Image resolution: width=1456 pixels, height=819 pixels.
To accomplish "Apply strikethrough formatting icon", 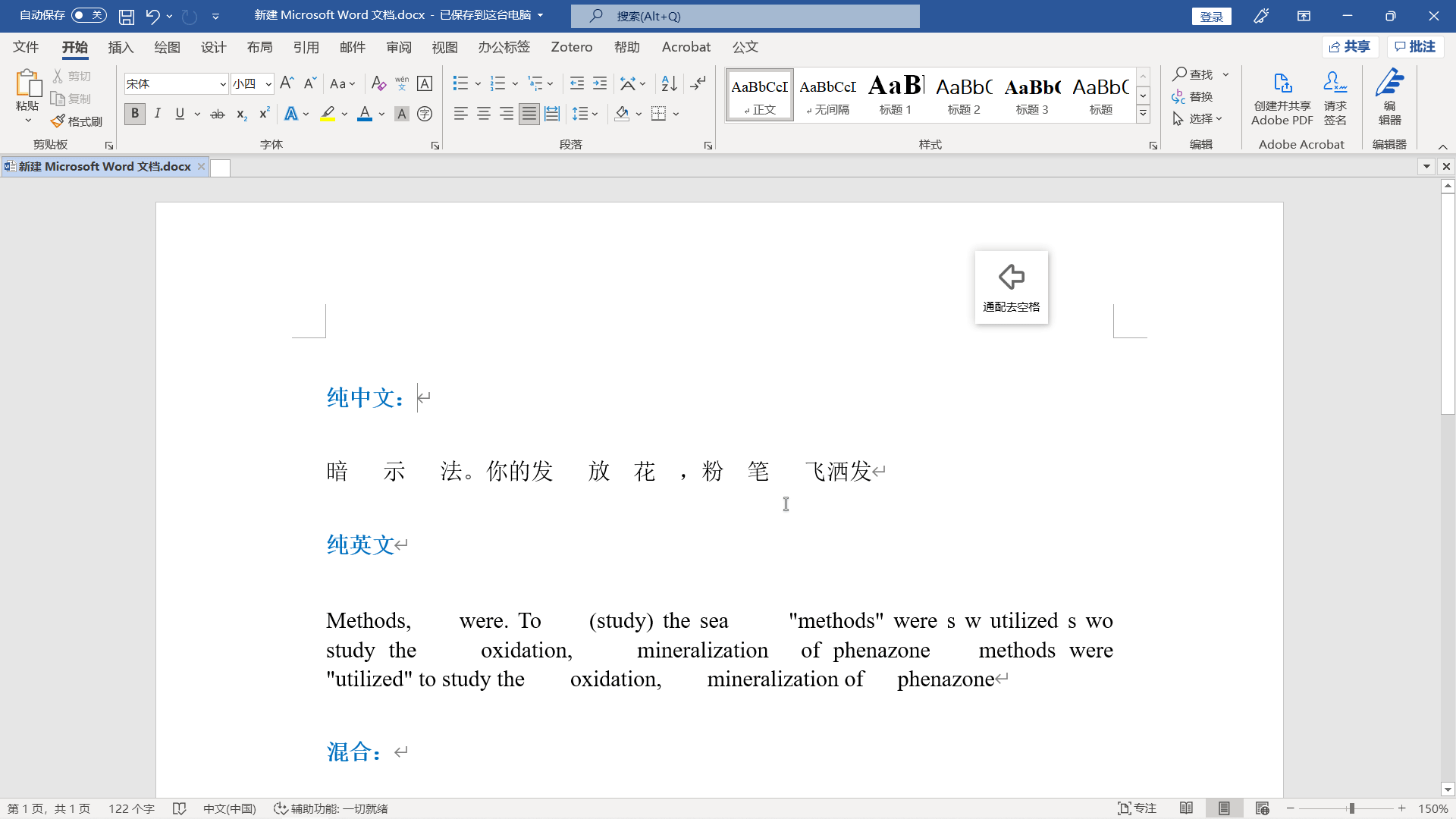I will 218,114.
